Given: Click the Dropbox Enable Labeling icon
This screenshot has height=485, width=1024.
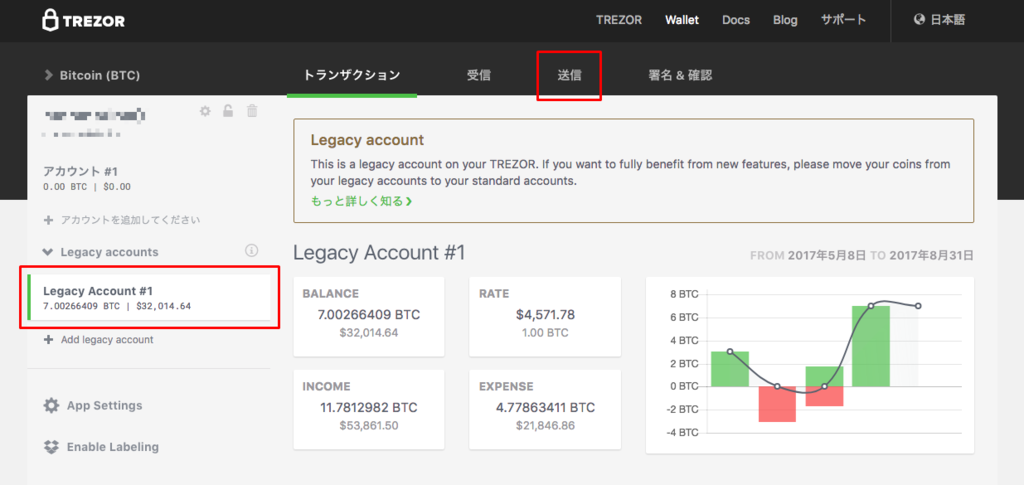Looking at the screenshot, I should click(x=51, y=447).
